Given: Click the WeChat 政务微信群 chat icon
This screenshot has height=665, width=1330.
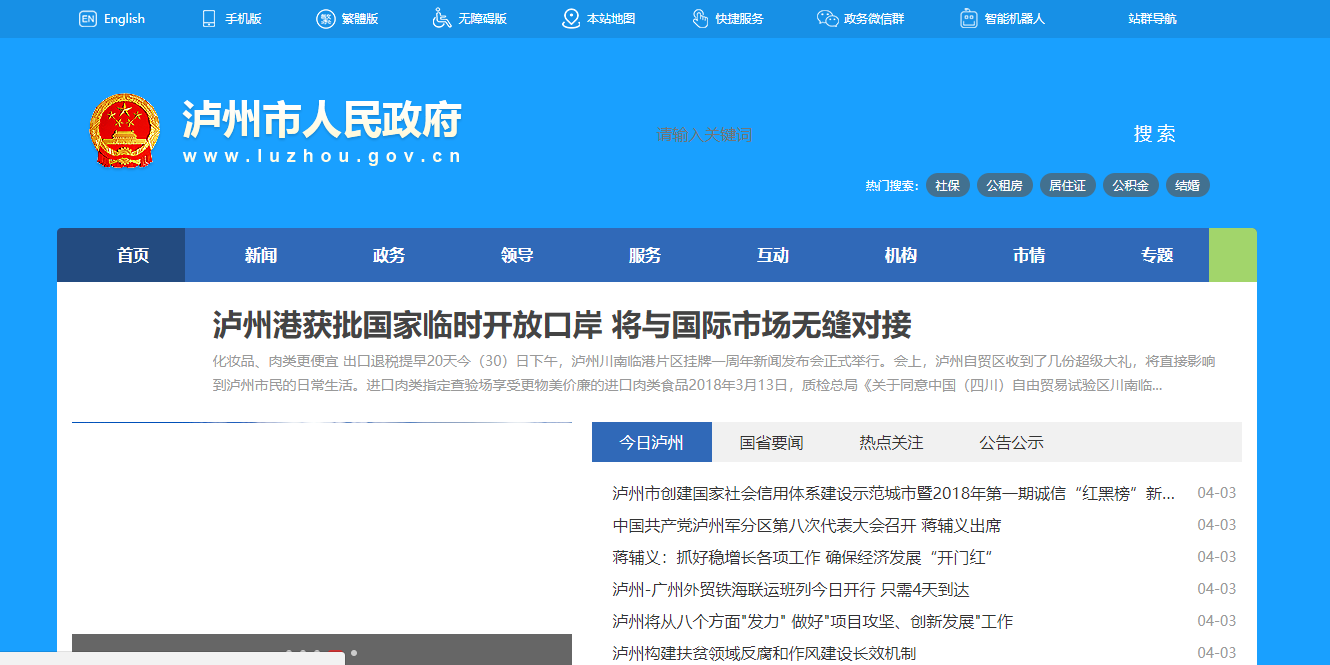Looking at the screenshot, I should [x=827, y=19].
